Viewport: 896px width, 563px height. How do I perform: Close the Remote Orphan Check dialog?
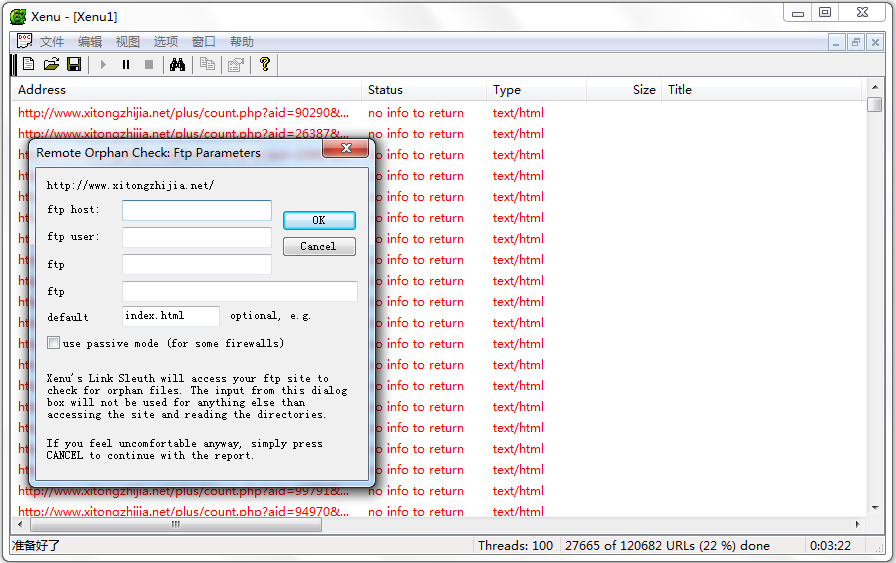tap(346, 149)
